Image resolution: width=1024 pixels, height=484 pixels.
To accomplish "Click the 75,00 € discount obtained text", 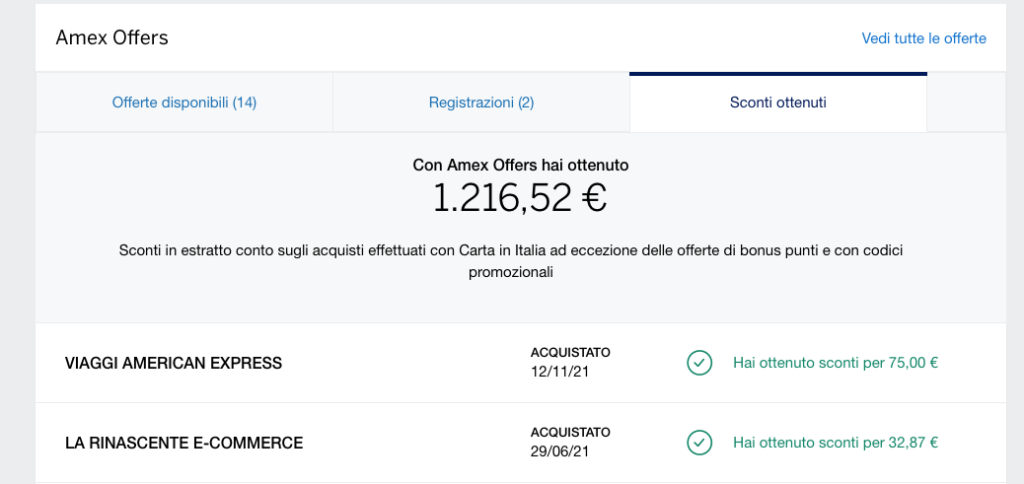I will point(835,363).
